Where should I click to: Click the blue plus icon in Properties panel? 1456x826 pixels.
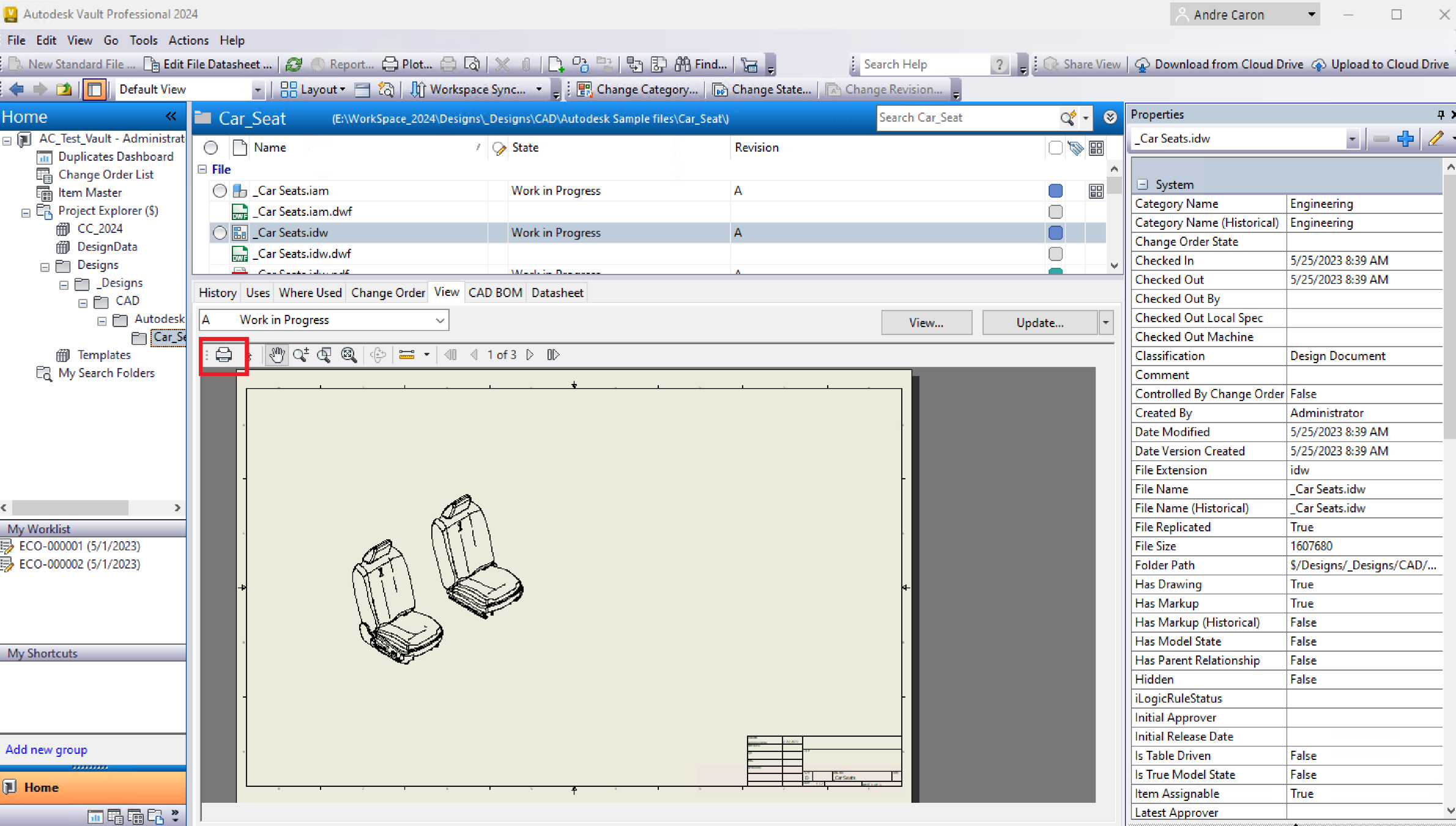pyautogui.click(x=1405, y=139)
